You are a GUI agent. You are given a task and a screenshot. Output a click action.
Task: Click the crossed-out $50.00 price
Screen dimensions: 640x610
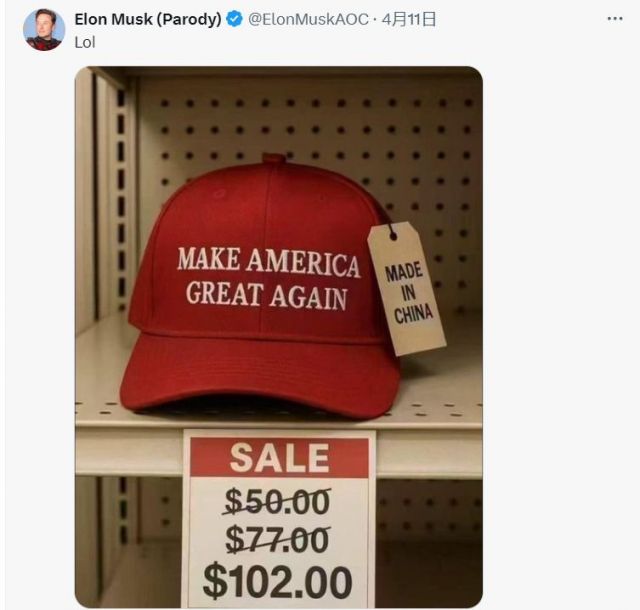pos(277,501)
